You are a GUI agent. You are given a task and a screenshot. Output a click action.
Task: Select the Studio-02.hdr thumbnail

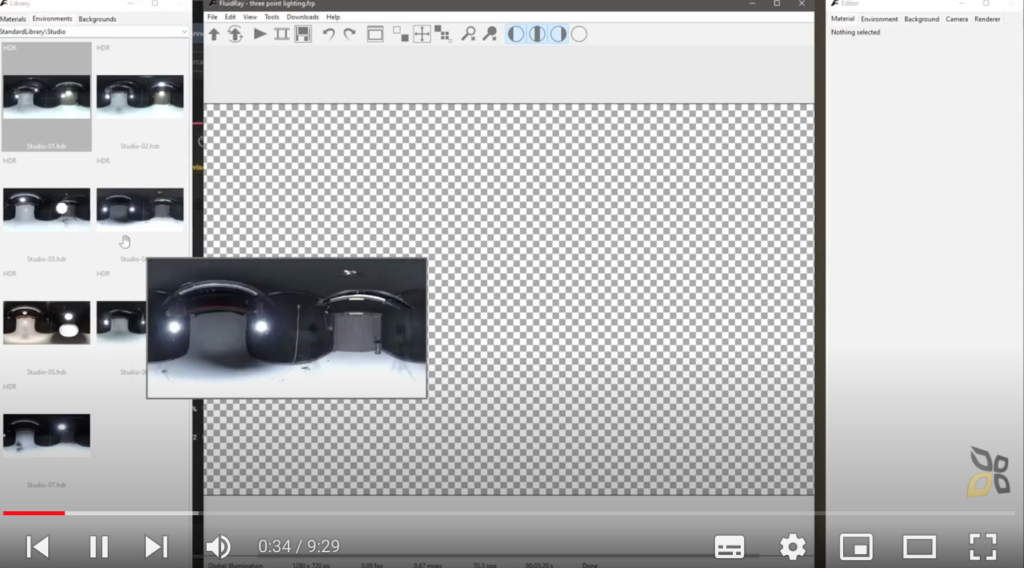point(140,97)
